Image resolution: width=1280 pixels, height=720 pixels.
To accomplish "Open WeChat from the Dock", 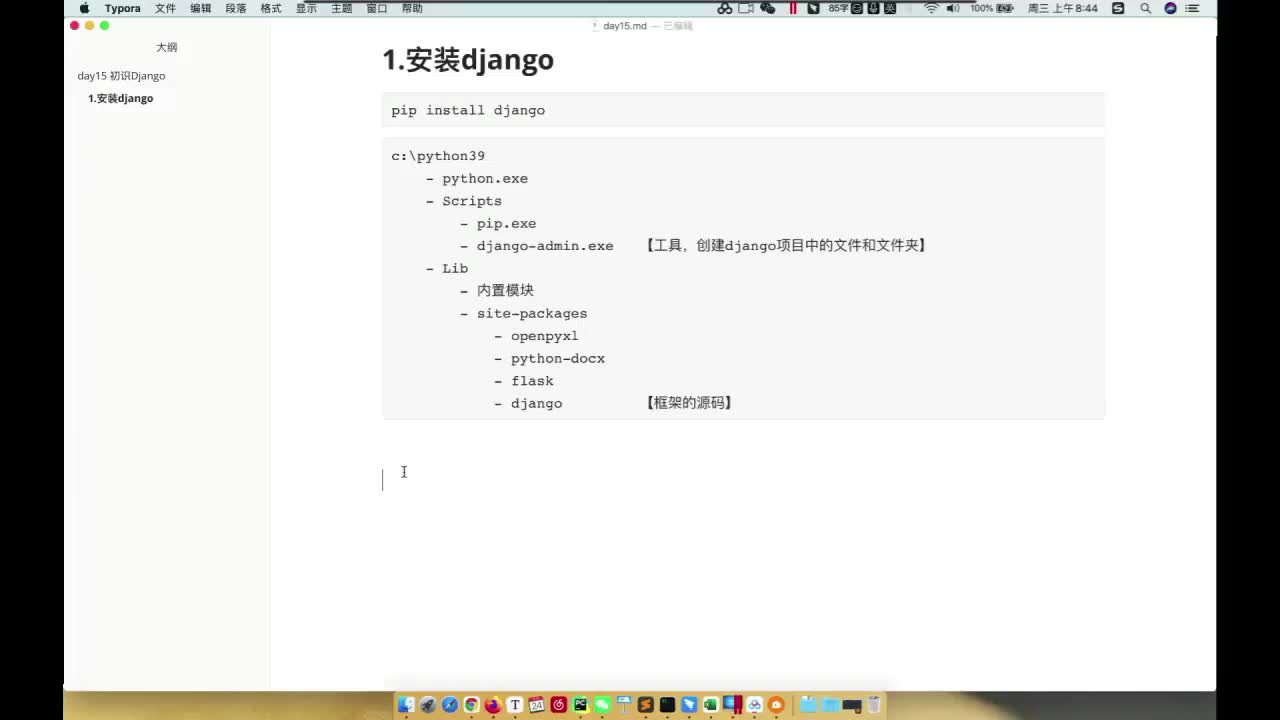I will (x=602, y=705).
